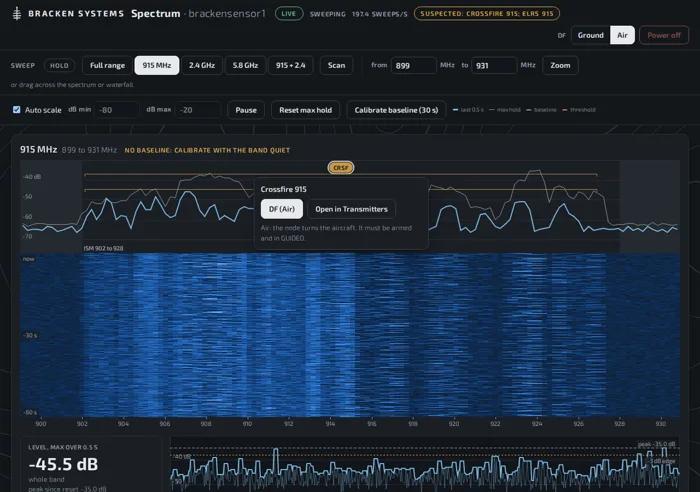This screenshot has height=492, width=700.
Task: Click the CRSF marker badge on spectrum
Action: (x=341, y=168)
